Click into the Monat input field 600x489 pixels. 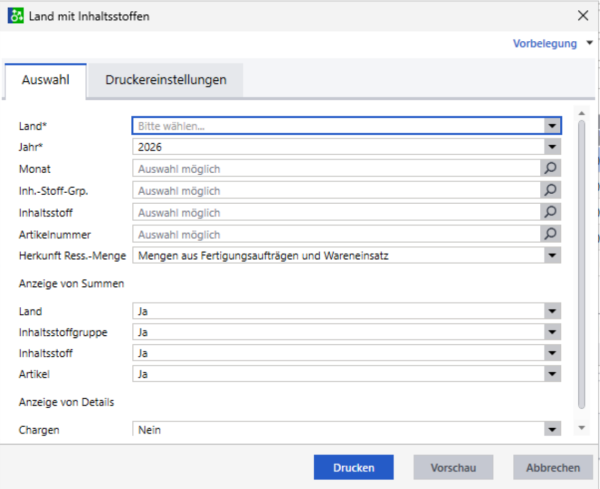pyautogui.click(x=336, y=169)
